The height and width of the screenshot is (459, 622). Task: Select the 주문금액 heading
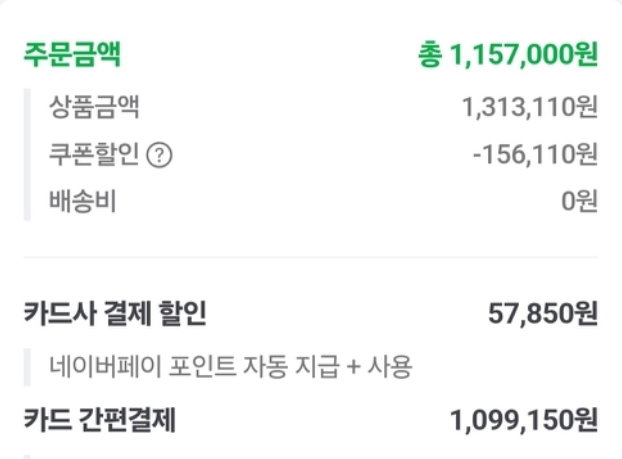coord(72,54)
